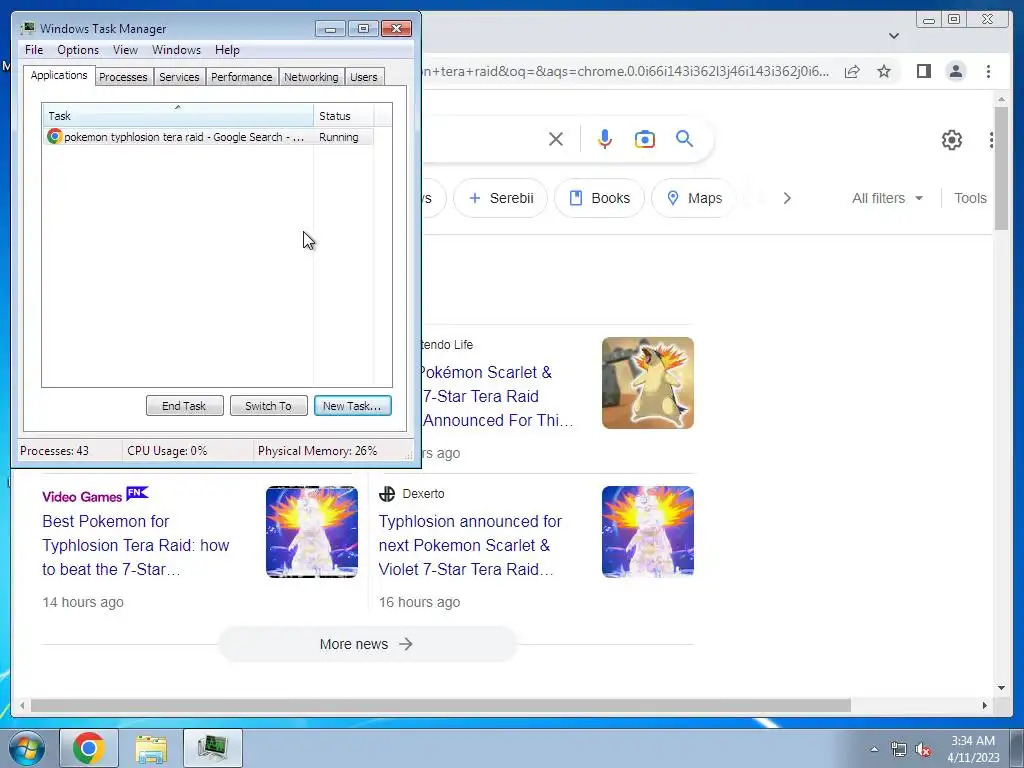1024x768 pixels.
Task: Switch to the Performance tab
Action: (x=242, y=77)
